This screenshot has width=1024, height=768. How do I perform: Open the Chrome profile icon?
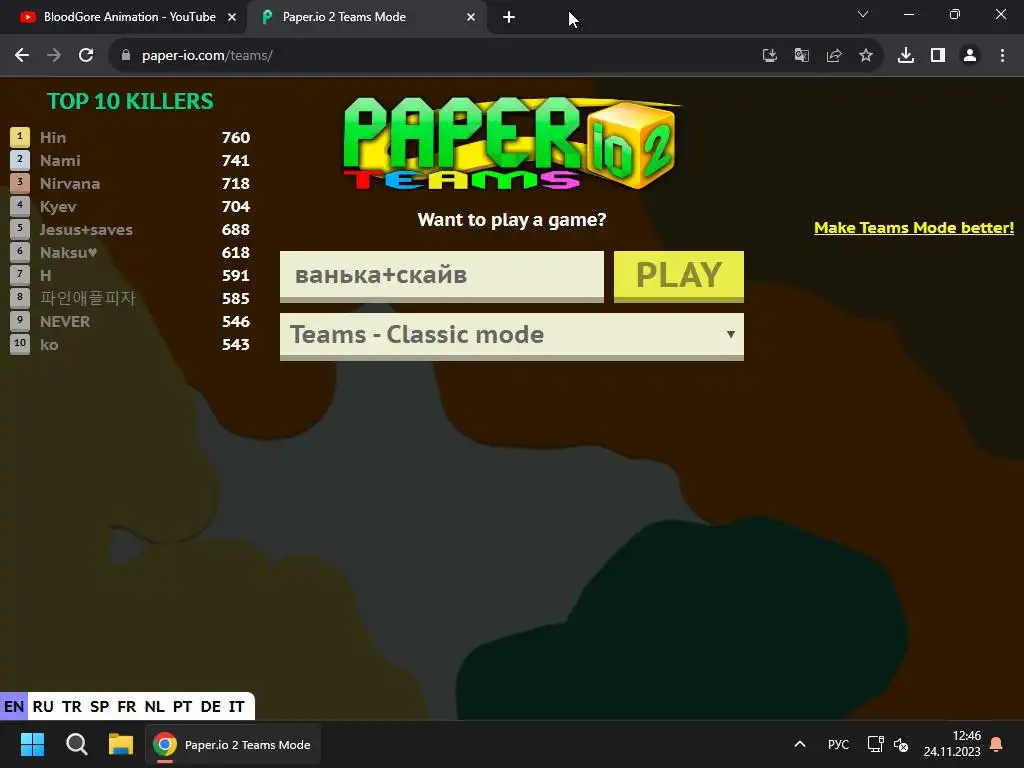[x=970, y=56]
